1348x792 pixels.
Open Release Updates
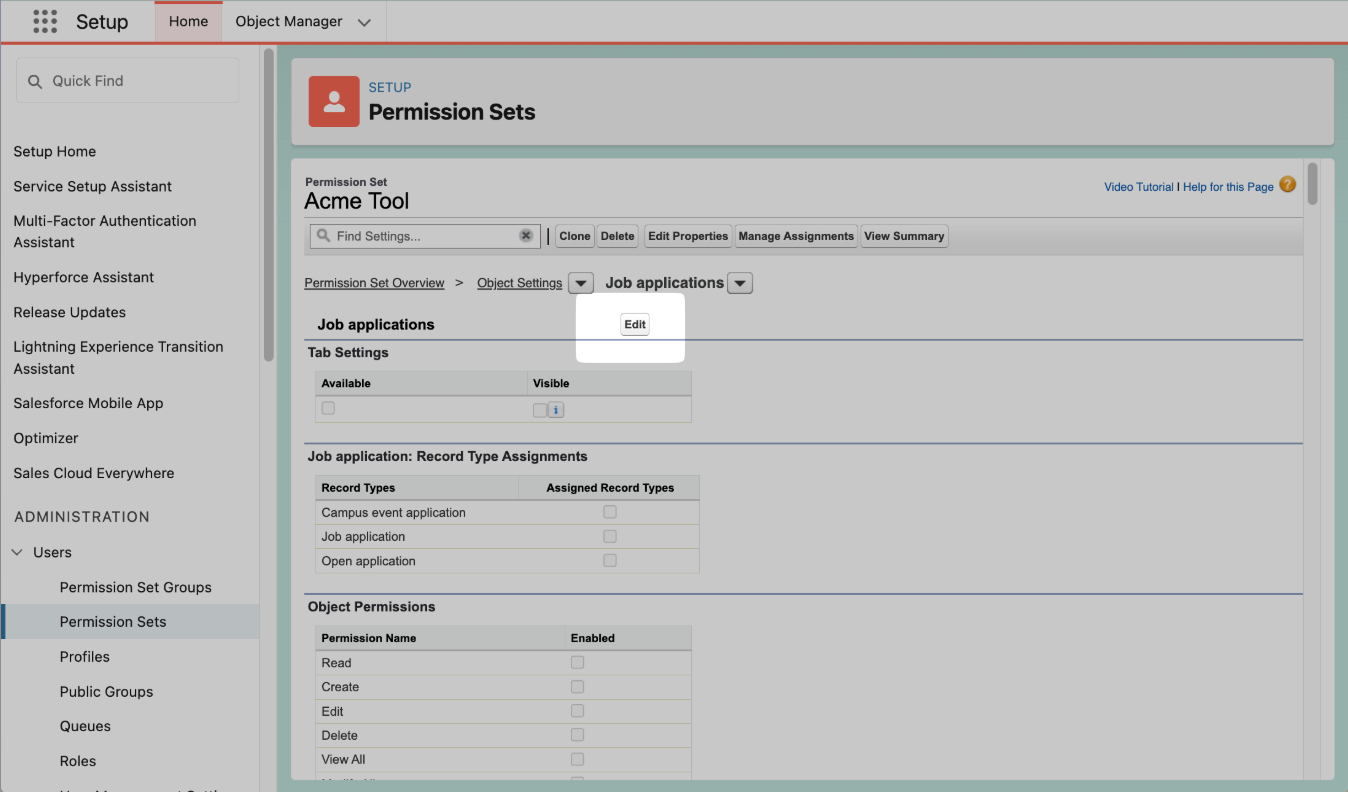(70, 312)
